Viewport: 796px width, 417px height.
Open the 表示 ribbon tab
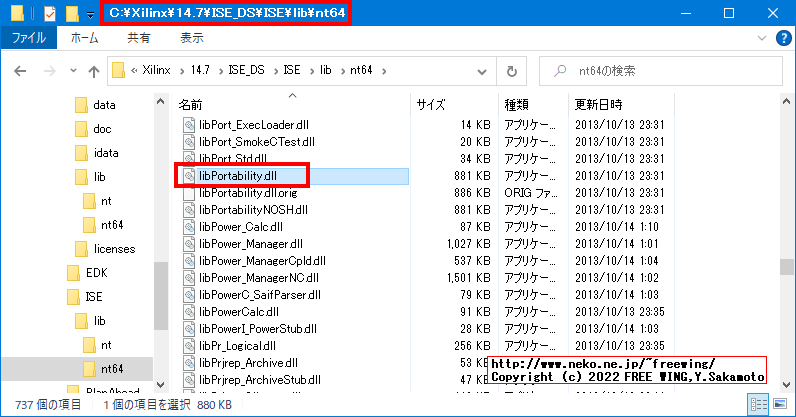(192, 38)
